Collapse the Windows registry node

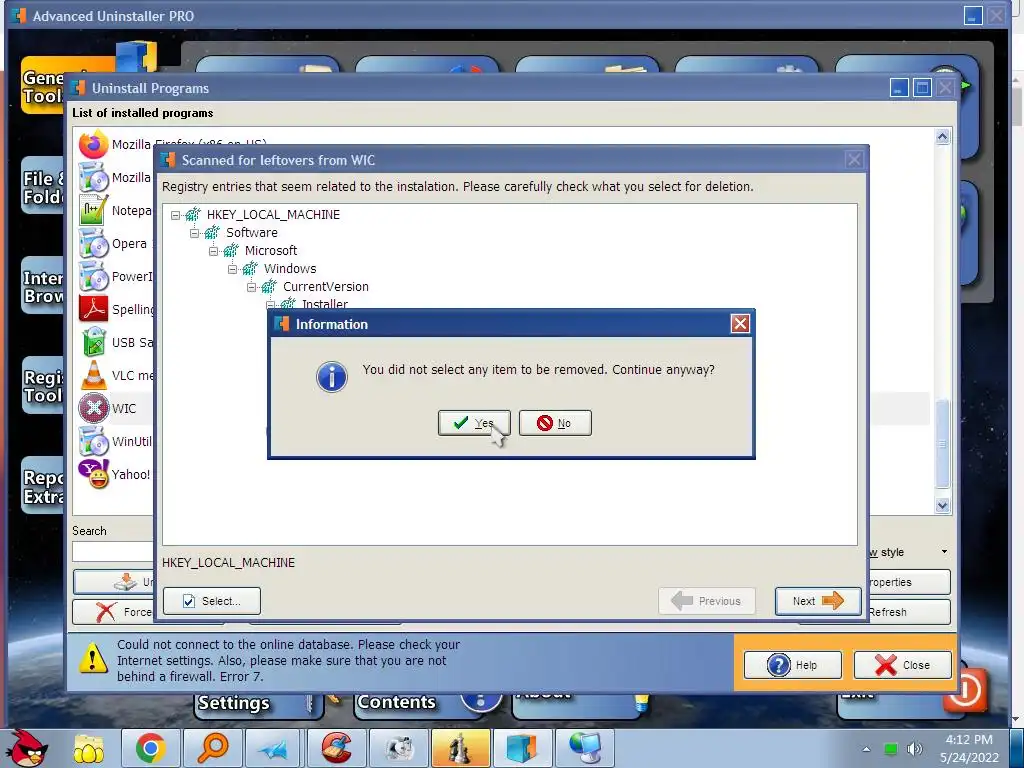tap(232, 268)
